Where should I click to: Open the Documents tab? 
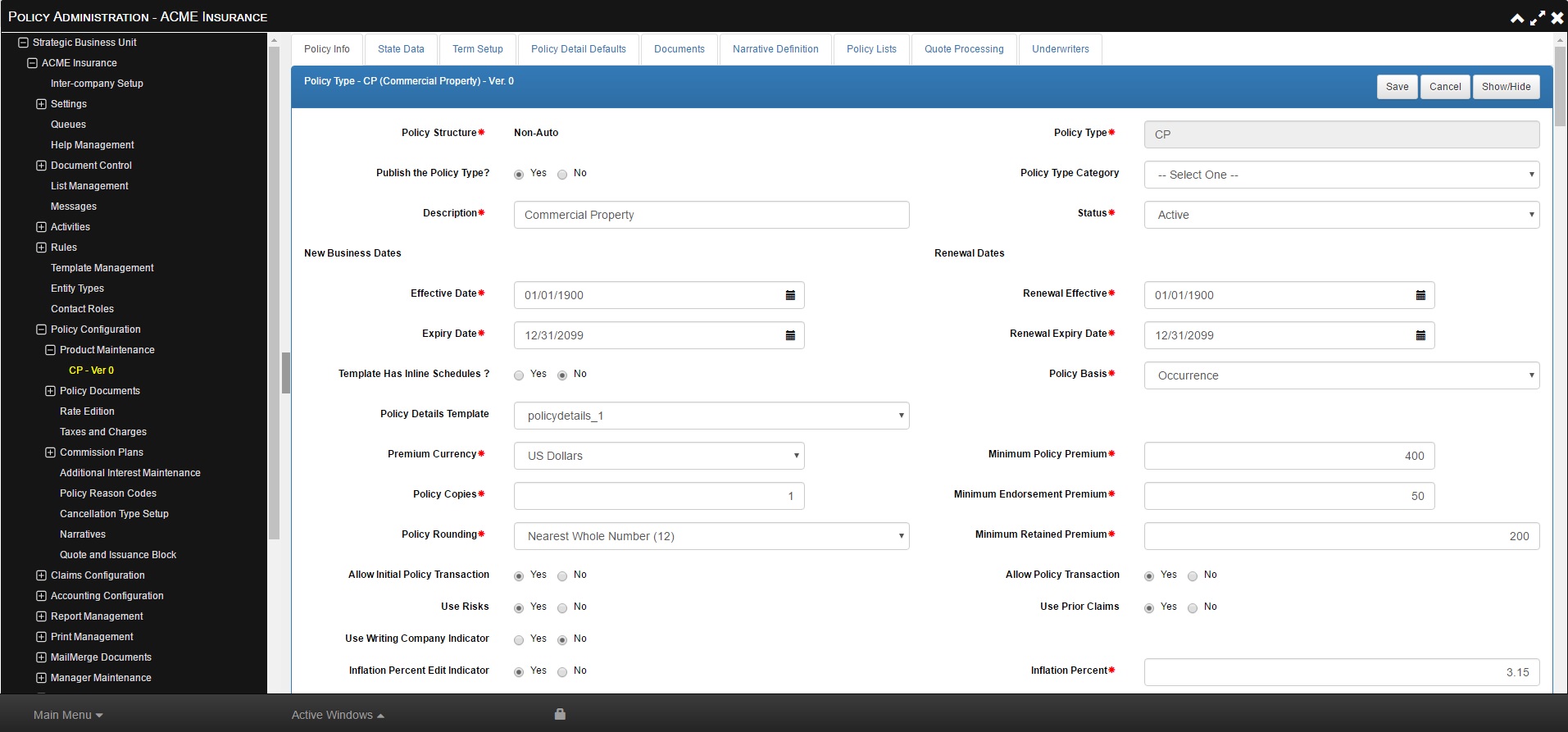point(679,49)
